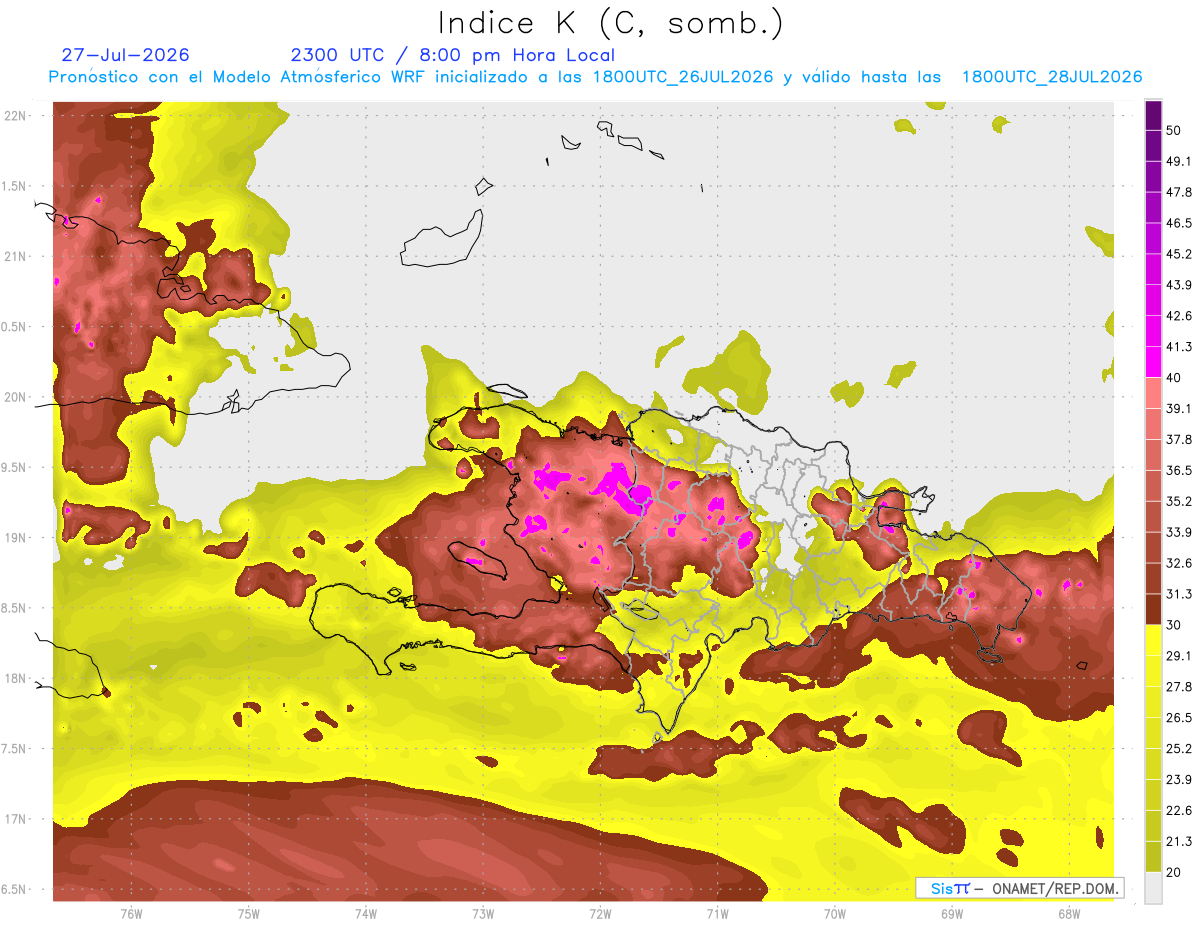The height and width of the screenshot is (927, 1200).
Task: Click the color scale value '42.6'
Action: 1179,316
